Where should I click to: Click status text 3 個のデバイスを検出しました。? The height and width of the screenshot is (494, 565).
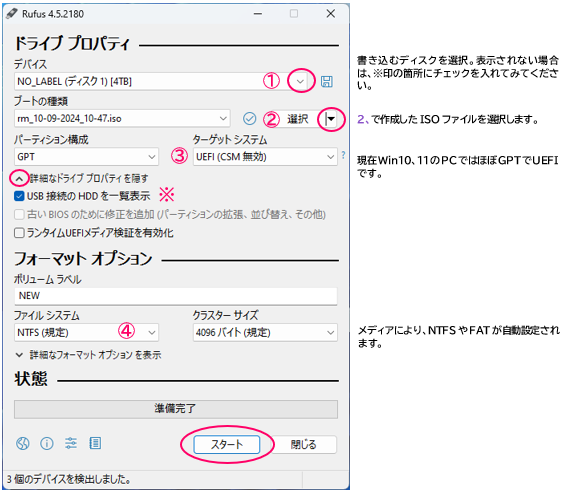tap(69, 480)
